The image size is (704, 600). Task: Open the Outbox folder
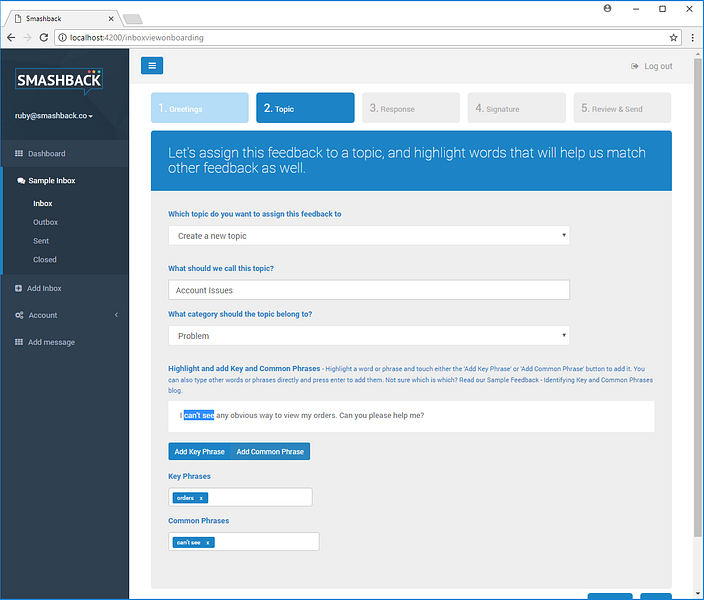pyautogui.click(x=45, y=222)
